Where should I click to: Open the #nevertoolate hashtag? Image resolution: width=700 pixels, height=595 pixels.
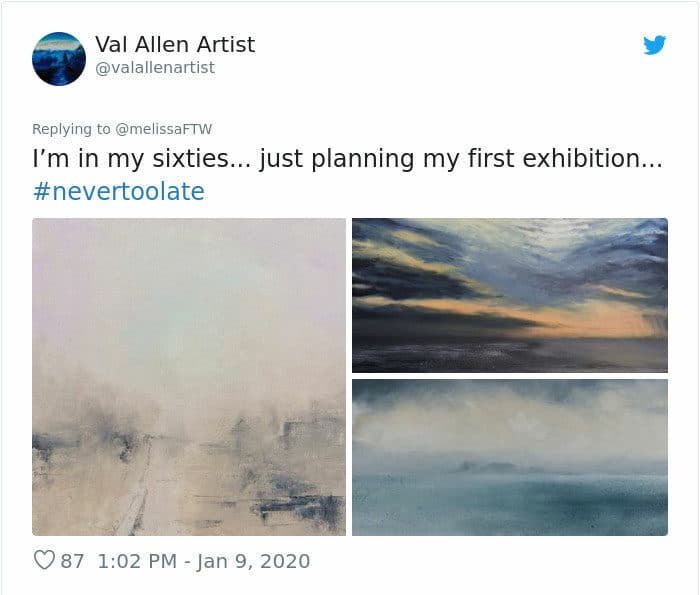[x=119, y=191]
